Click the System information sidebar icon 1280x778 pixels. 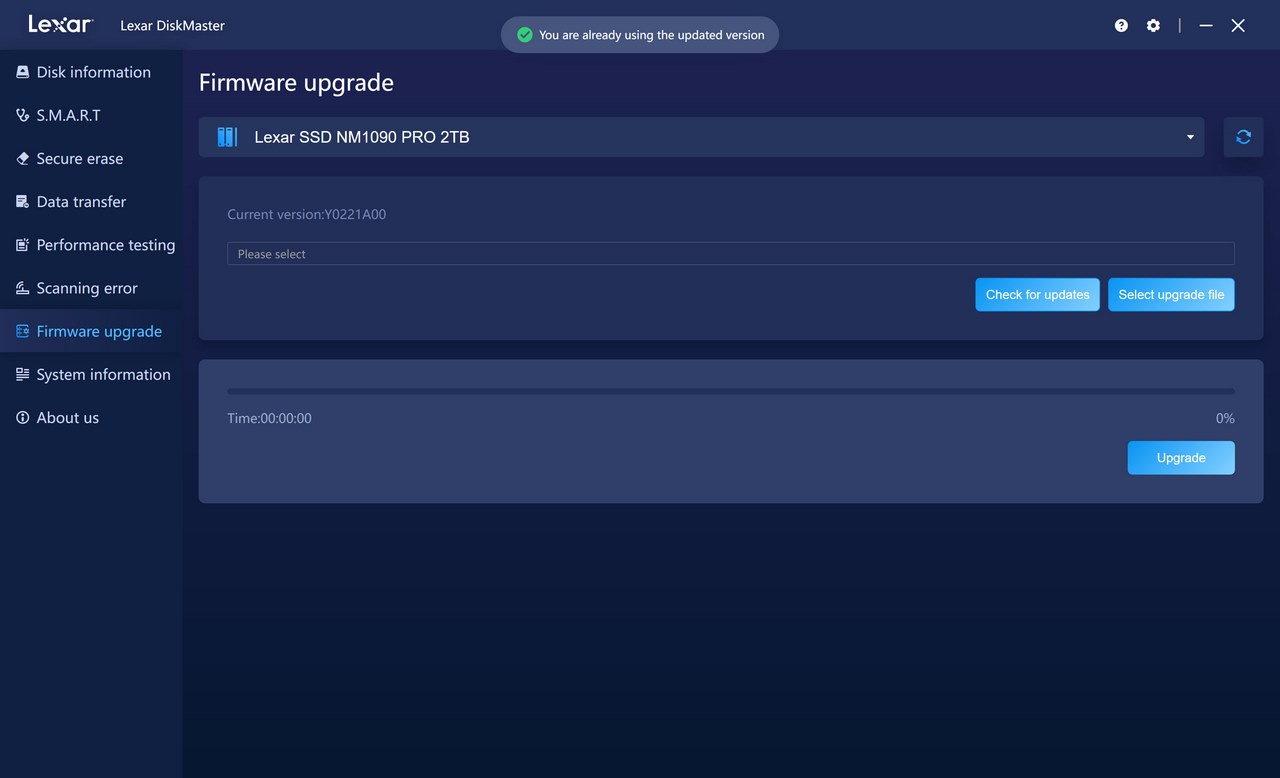(x=22, y=374)
